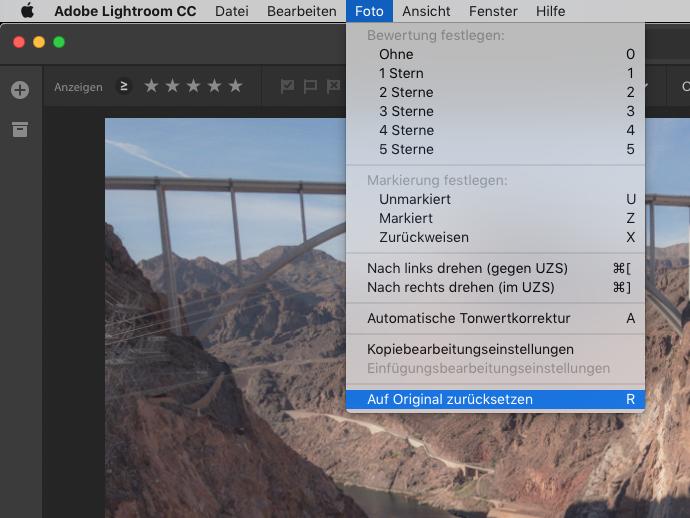Open the Hilfe menu
This screenshot has height=518, width=690.
click(550, 11)
